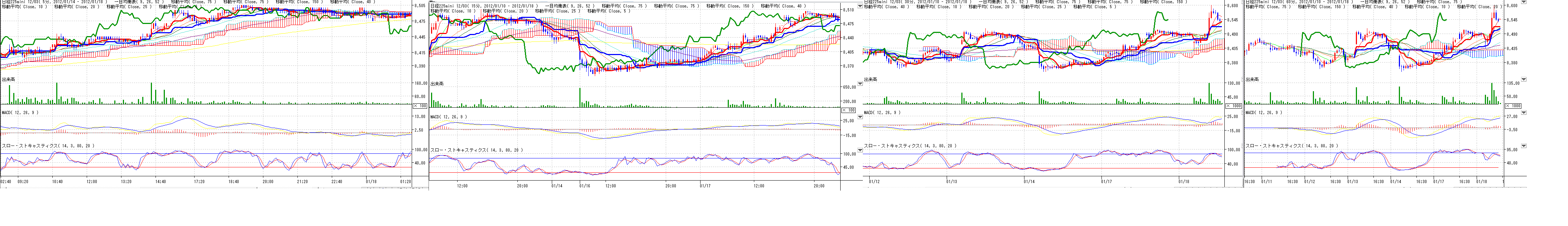This screenshot has width=1568, height=226.
Task: Expand the stochastics pane arrow in 15分 chart
Action: [x=860, y=149]
